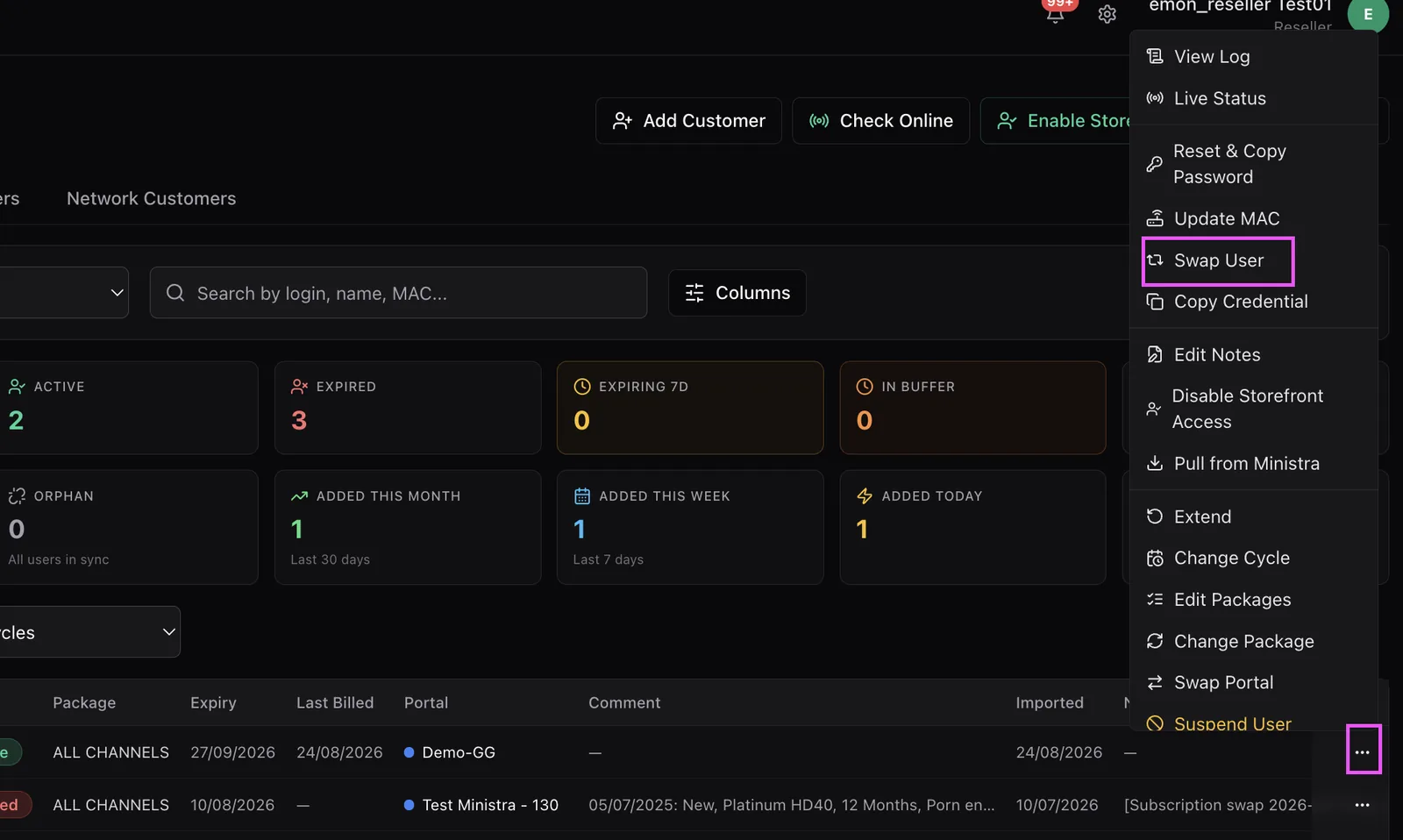Click the calendar icon beside Change Cycle
The image size is (1403, 840).
(x=1155, y=558)
